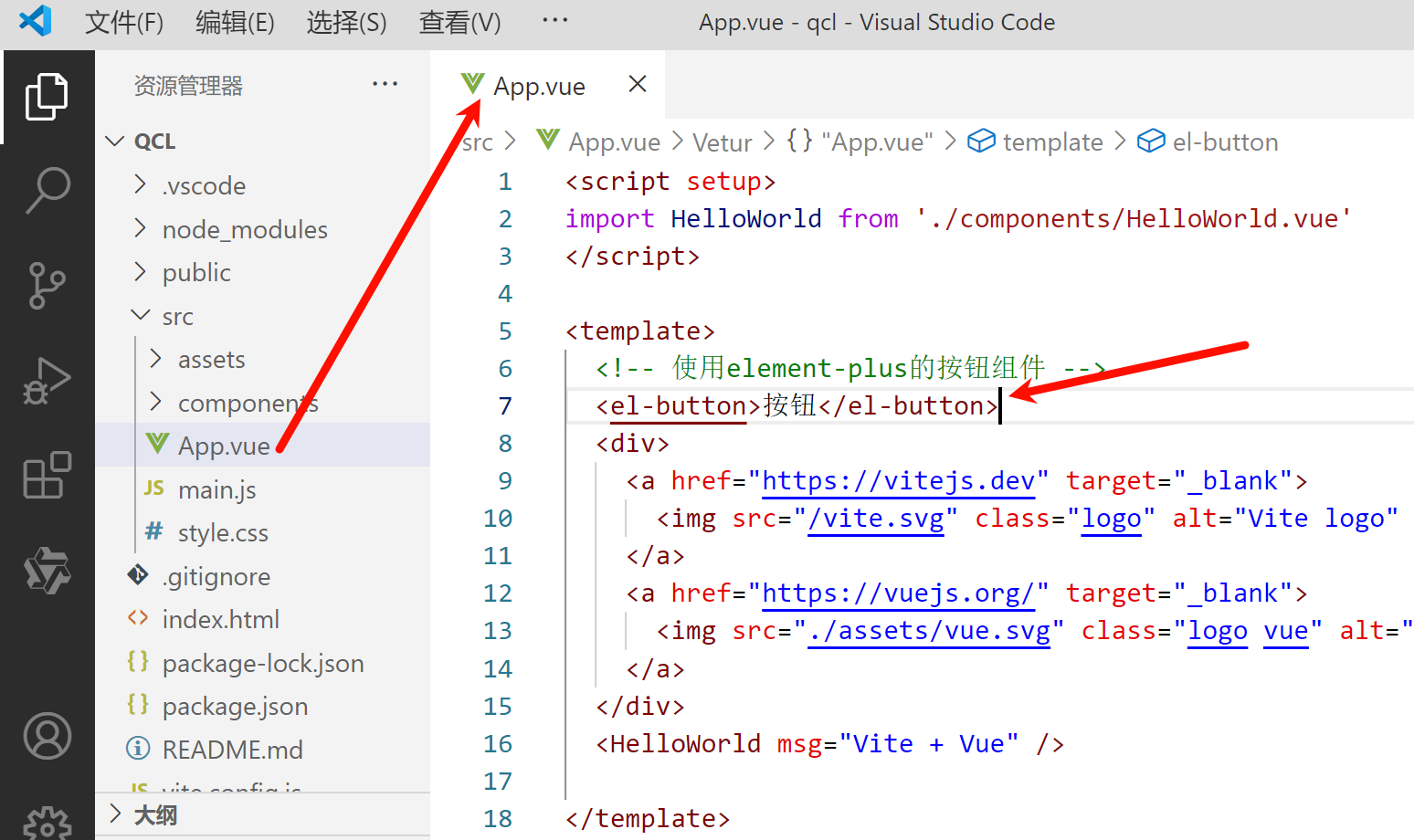Image resolution: width=1414 pixels, height=840 pixels.
Task: Click the hash icon beside style.css
Action: coord(154,530)
